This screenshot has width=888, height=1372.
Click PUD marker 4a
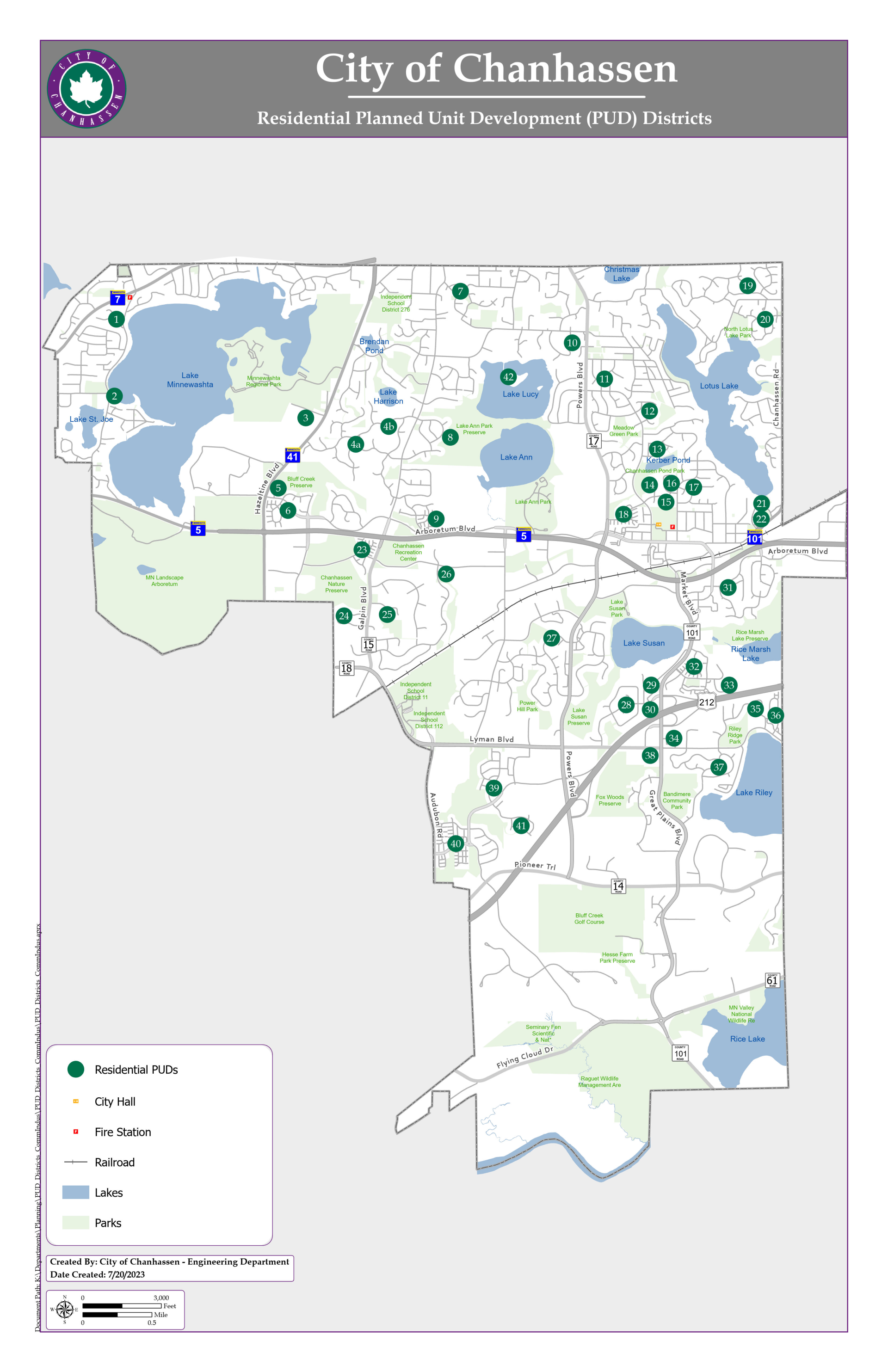356,444
